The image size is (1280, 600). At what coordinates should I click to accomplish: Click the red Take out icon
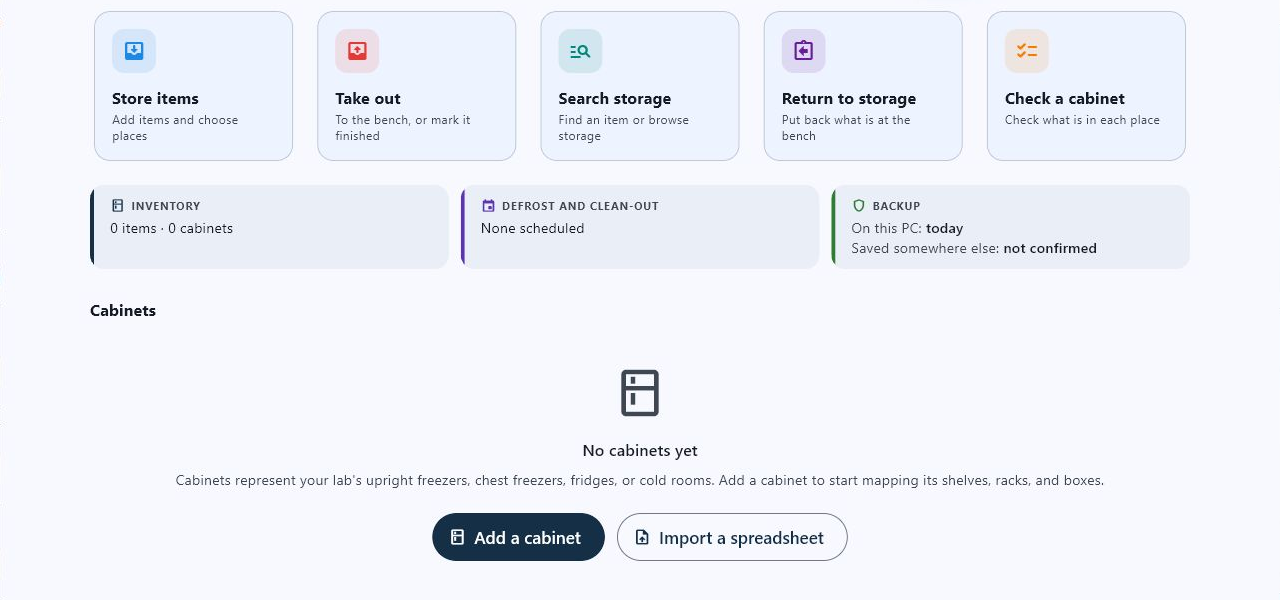coord(357,51)
